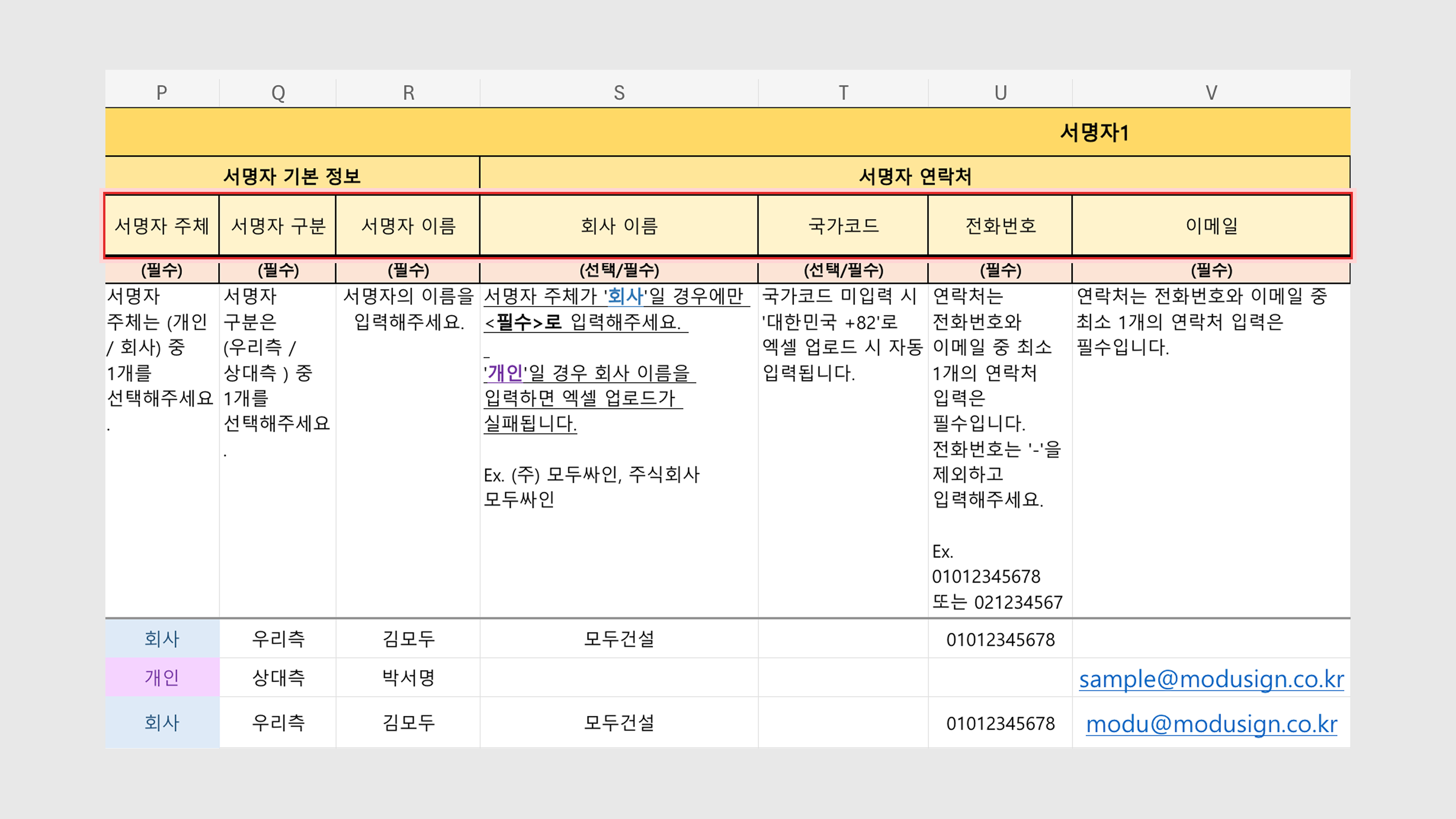The height and width of the screenshot is (819, 1456).
Task: Click the 서명자 주체 column title cell
Action: (162, 226)
